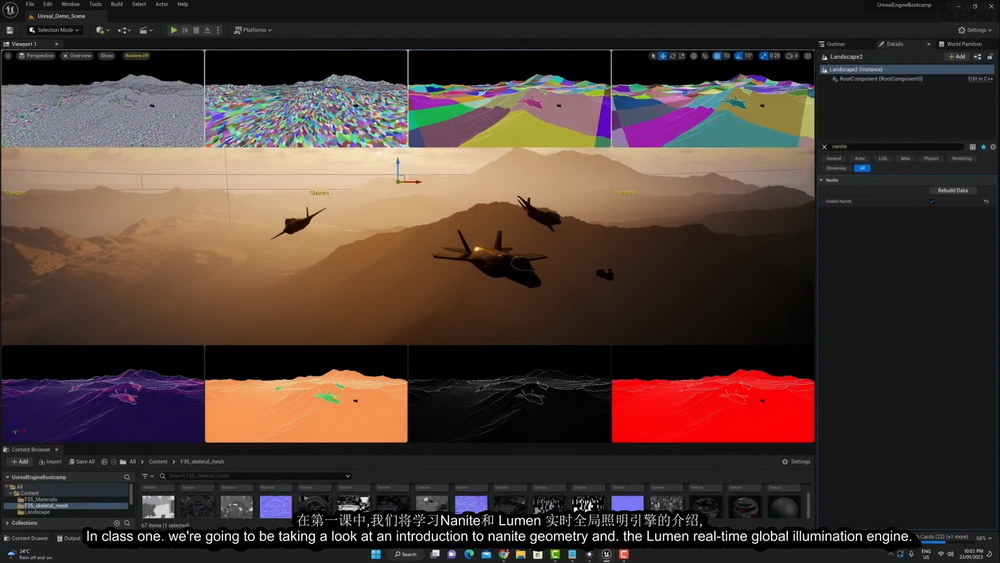Collapse the Nanite section
This screenshot has height=563, width=1000.
[x=821, y=180]
